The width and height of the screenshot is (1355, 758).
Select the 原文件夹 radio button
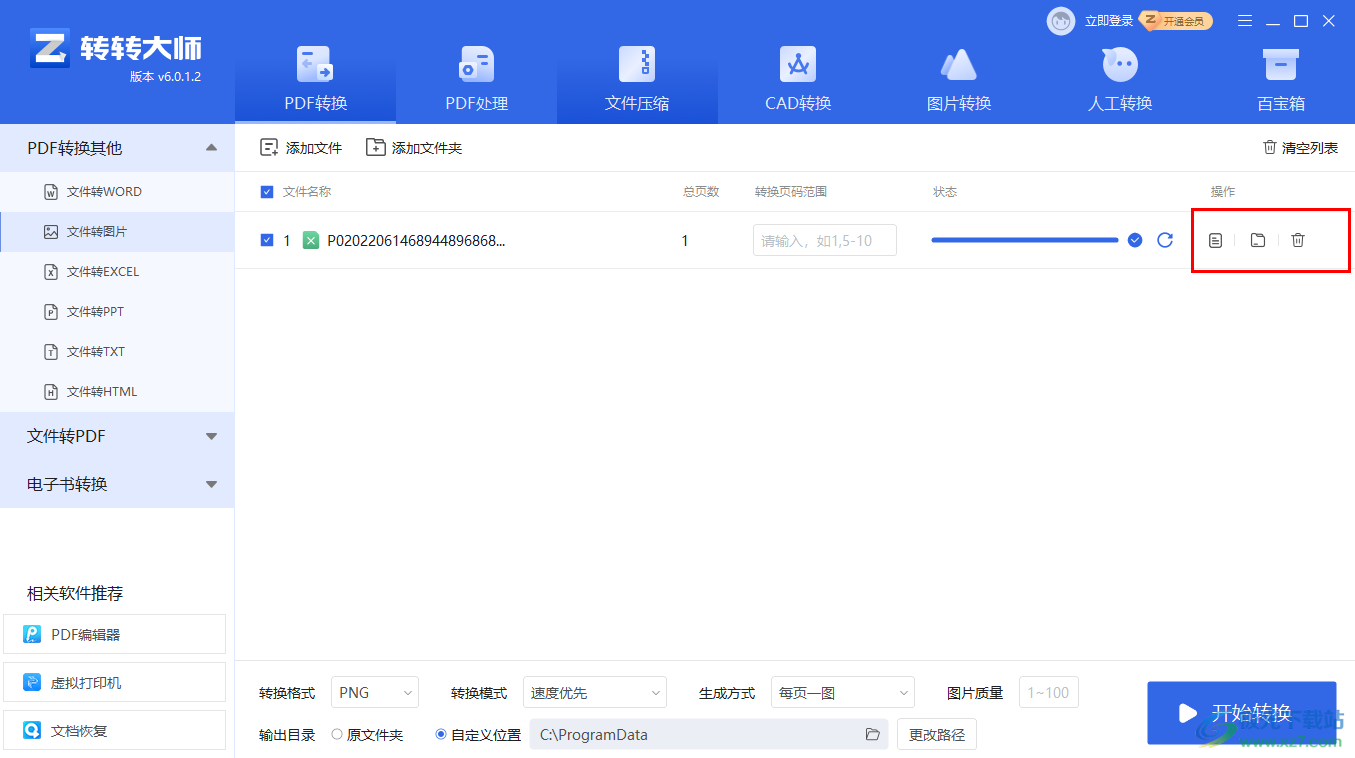pos(337,735)
